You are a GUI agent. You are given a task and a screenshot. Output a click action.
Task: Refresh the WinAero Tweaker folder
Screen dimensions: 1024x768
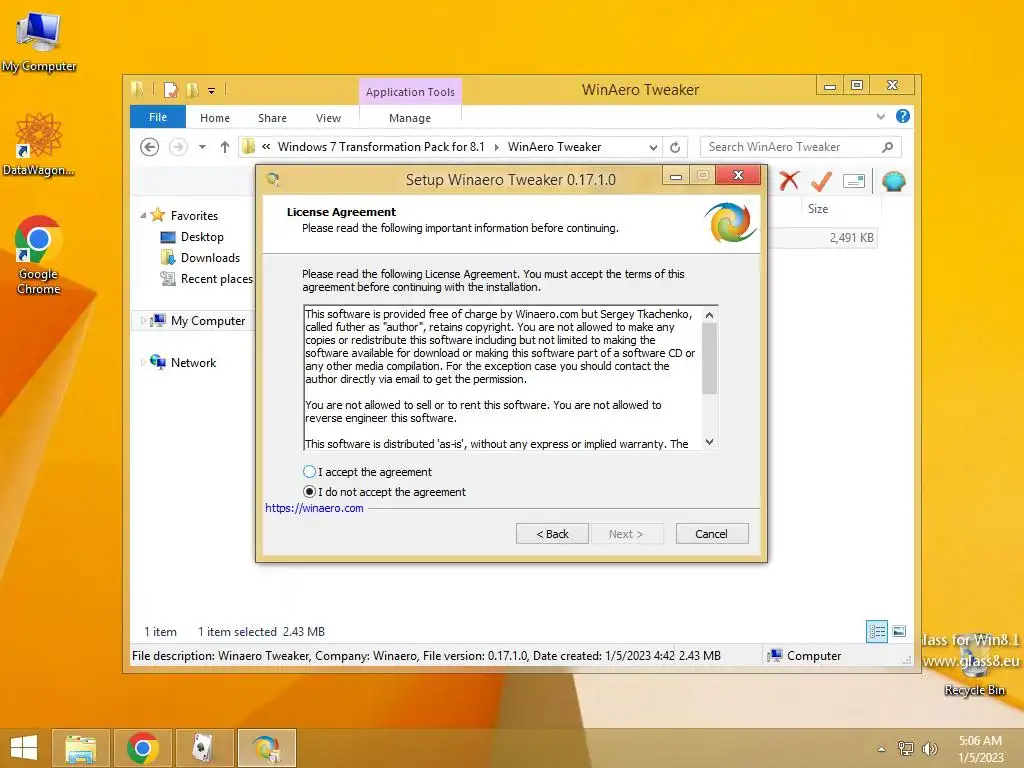675,147
